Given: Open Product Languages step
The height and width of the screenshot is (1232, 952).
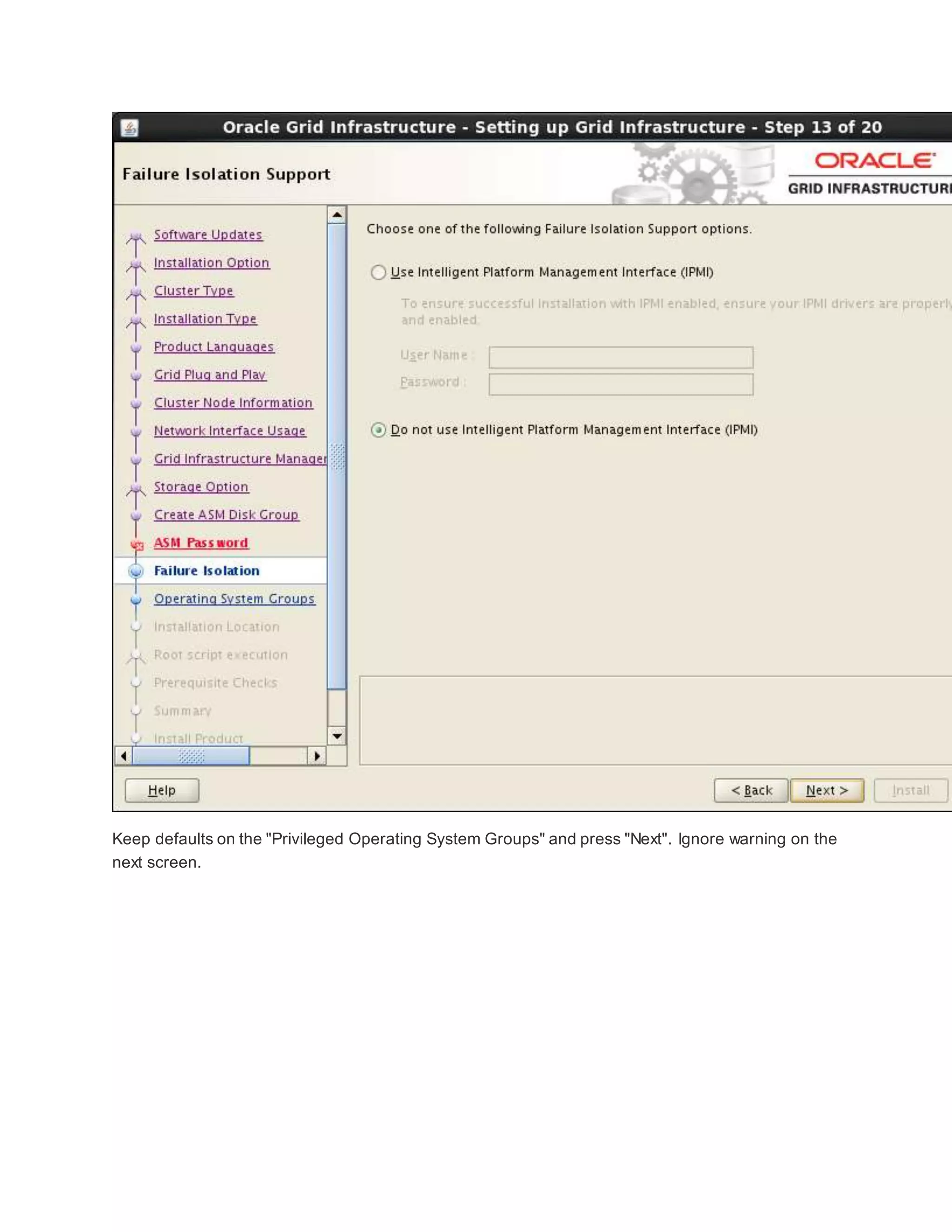Looking at the screenshot, I should point(214,347).
